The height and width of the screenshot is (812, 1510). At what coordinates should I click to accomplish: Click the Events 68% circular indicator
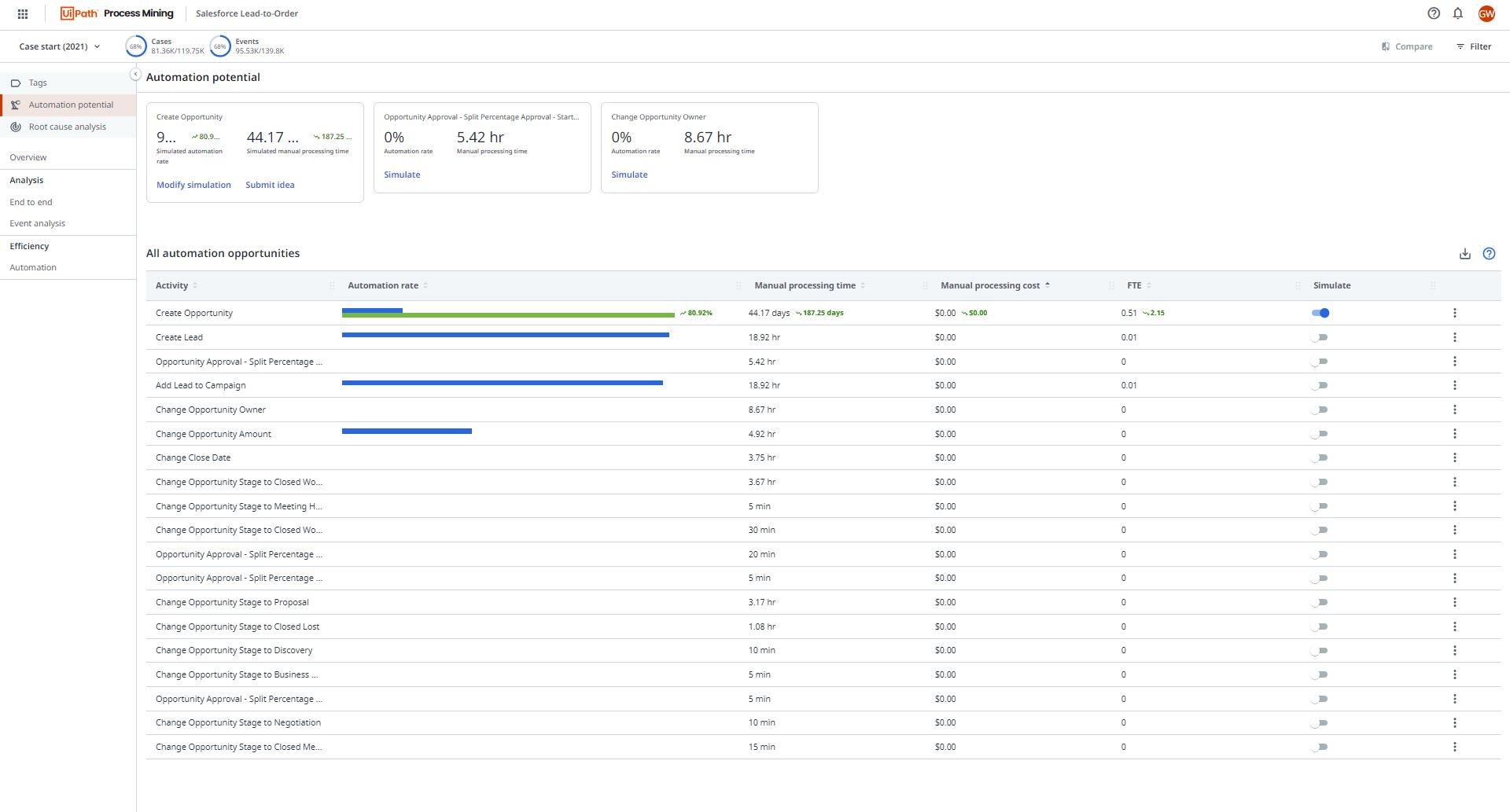220,46
